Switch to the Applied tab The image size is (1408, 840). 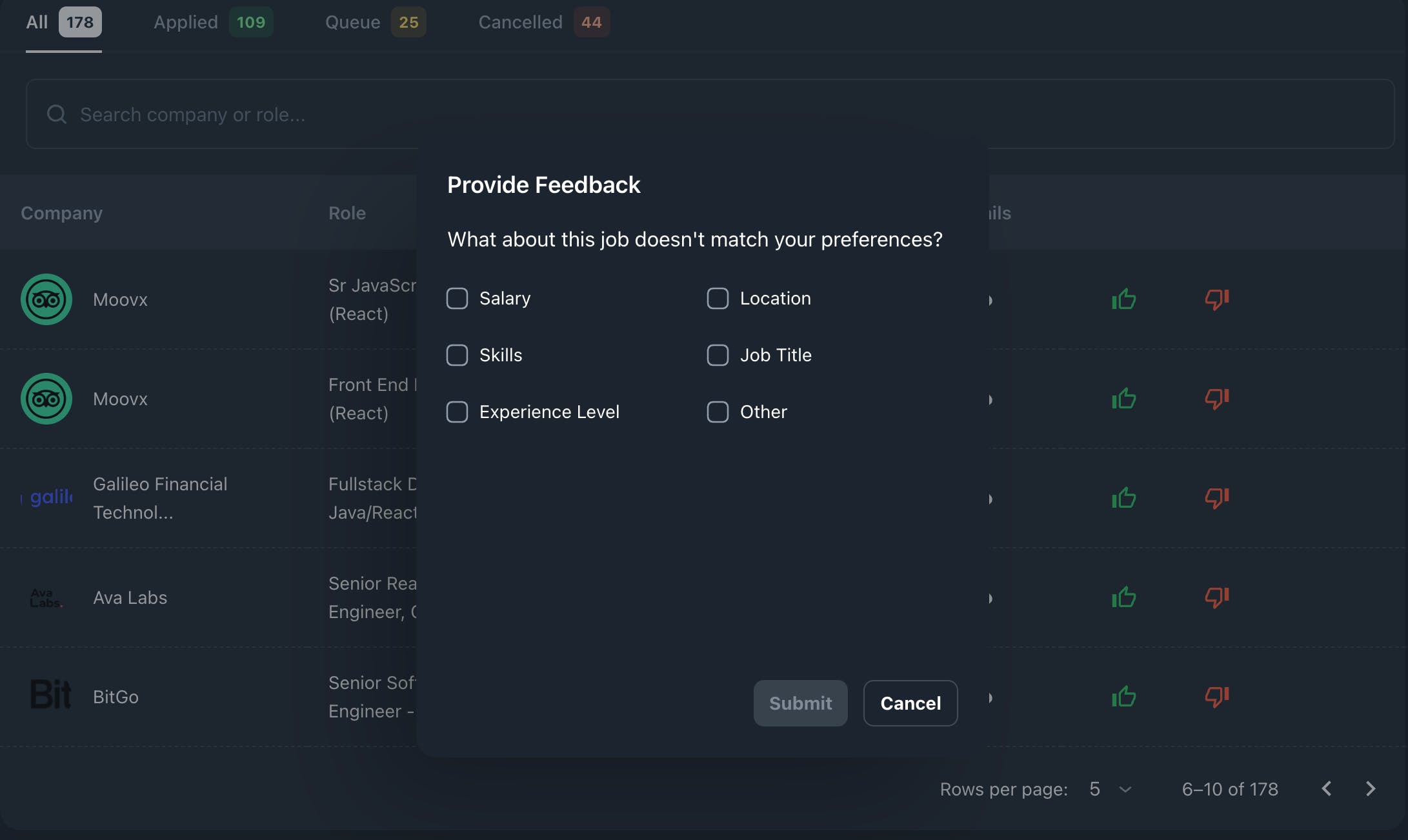[x=213, y=22]
